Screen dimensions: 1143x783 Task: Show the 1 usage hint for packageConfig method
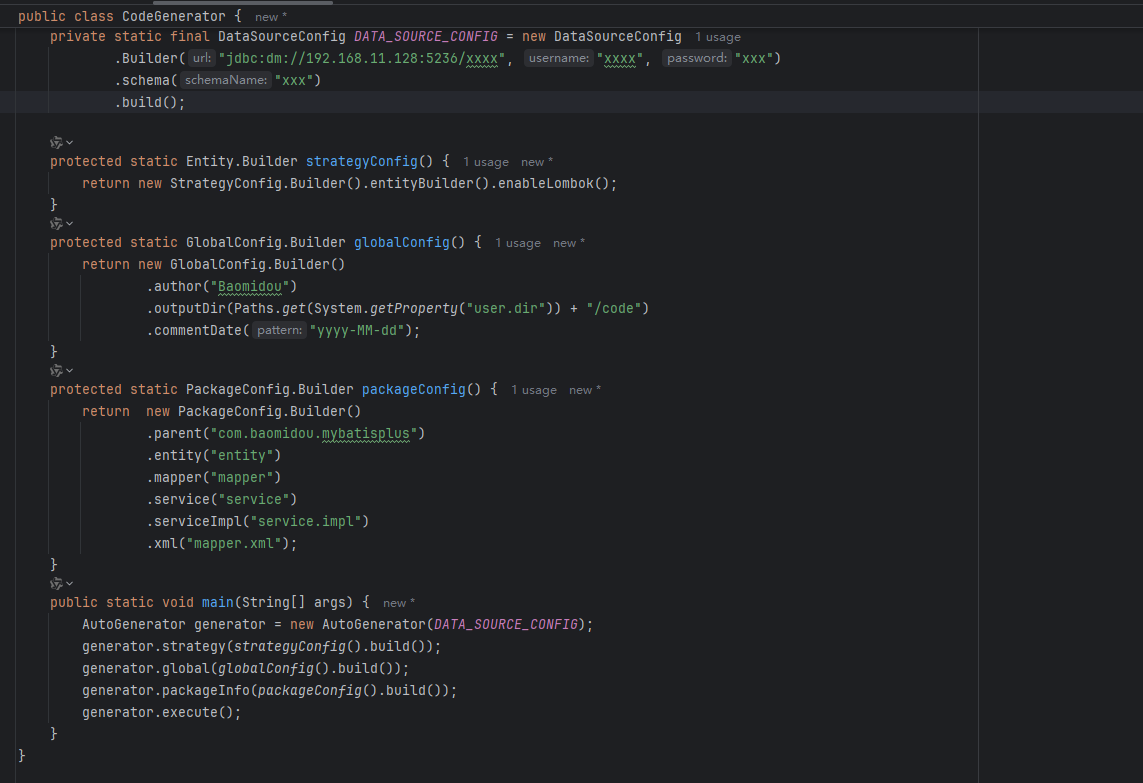coord(534,390)
